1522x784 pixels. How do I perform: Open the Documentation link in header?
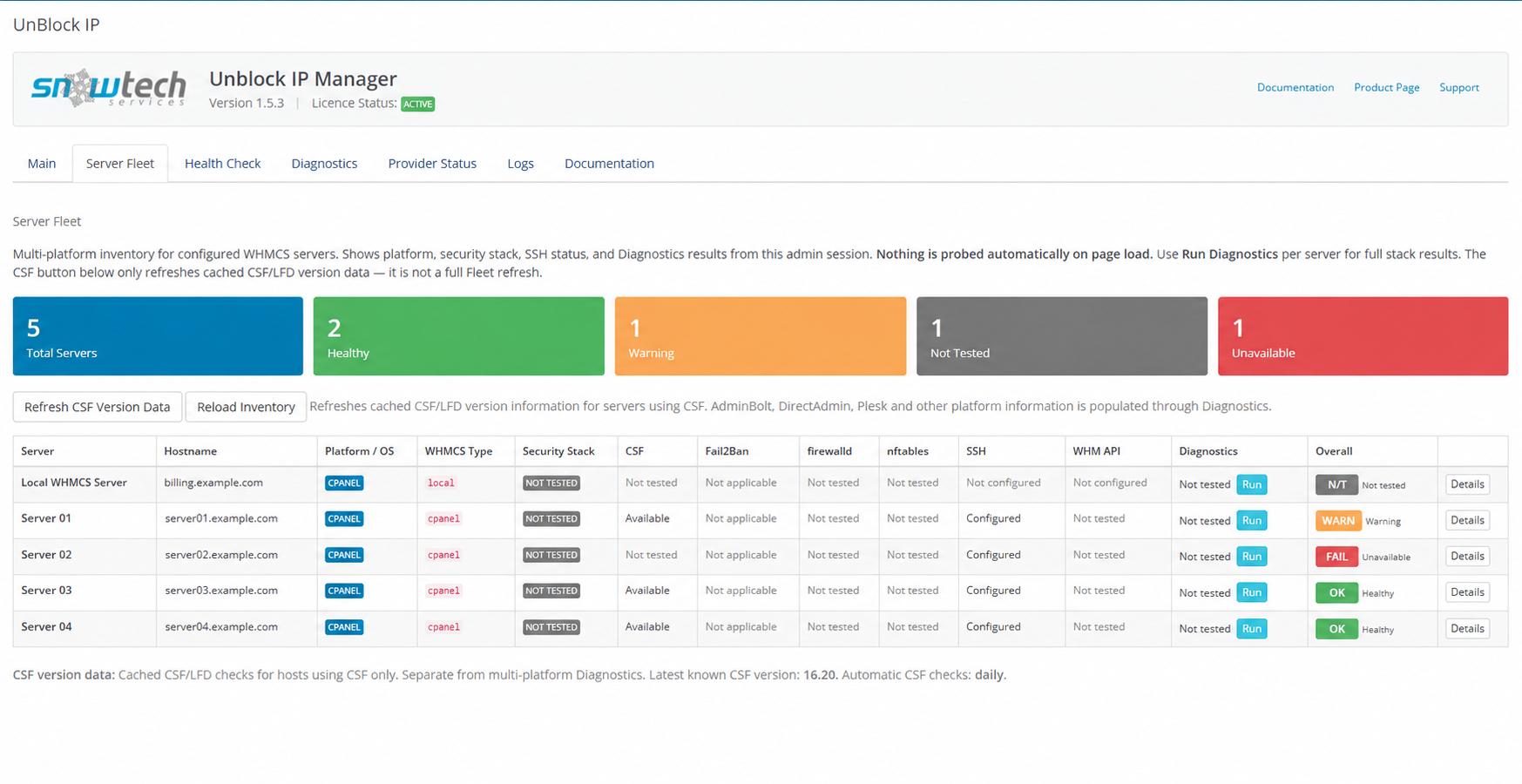pyautogui.click(x=1295, y=88)
